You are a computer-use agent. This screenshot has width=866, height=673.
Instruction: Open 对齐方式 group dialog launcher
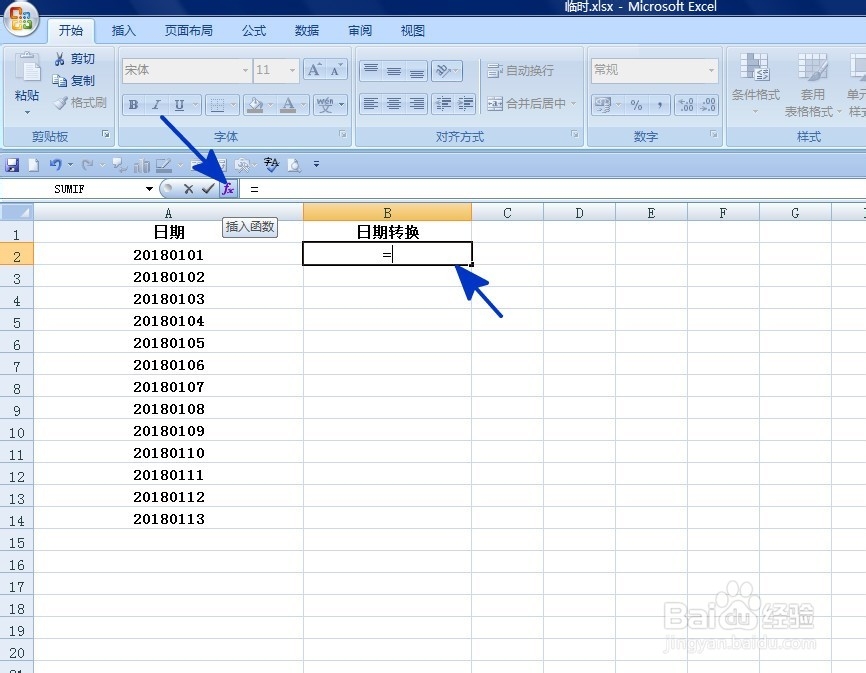tap(575, 134)
